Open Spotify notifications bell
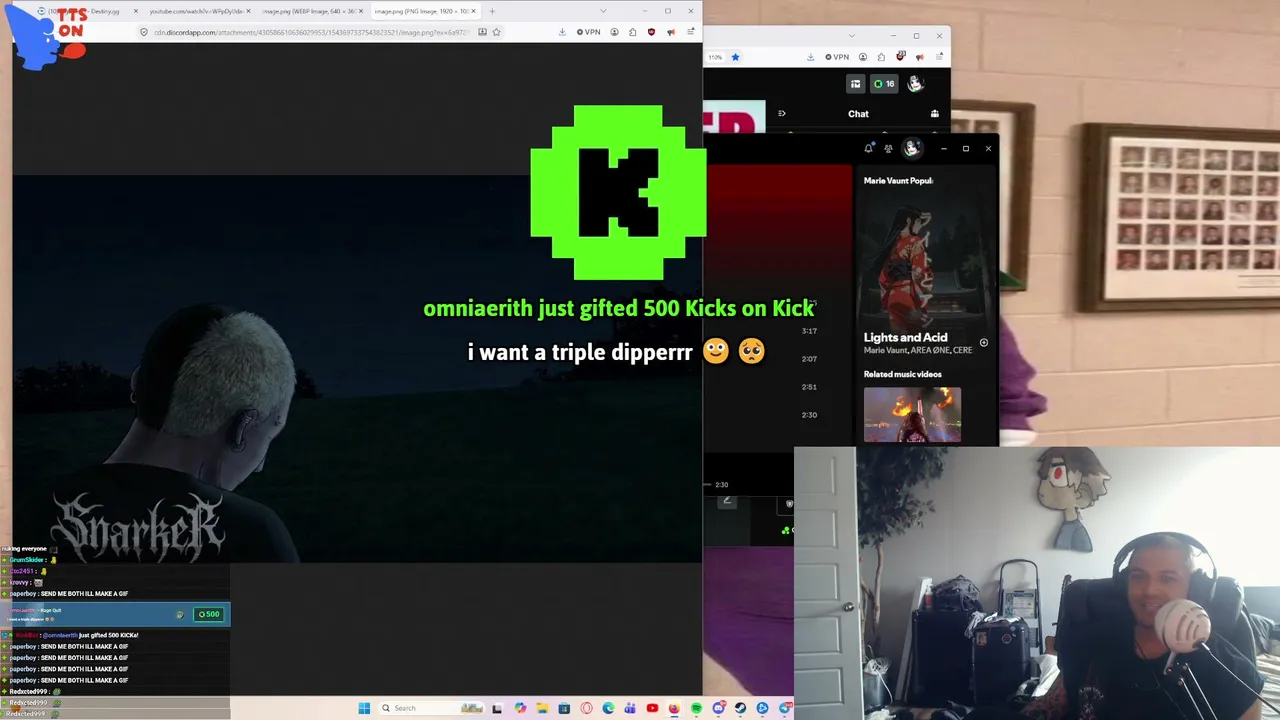The image size is (1280, 720). click(x=868, y=149)
